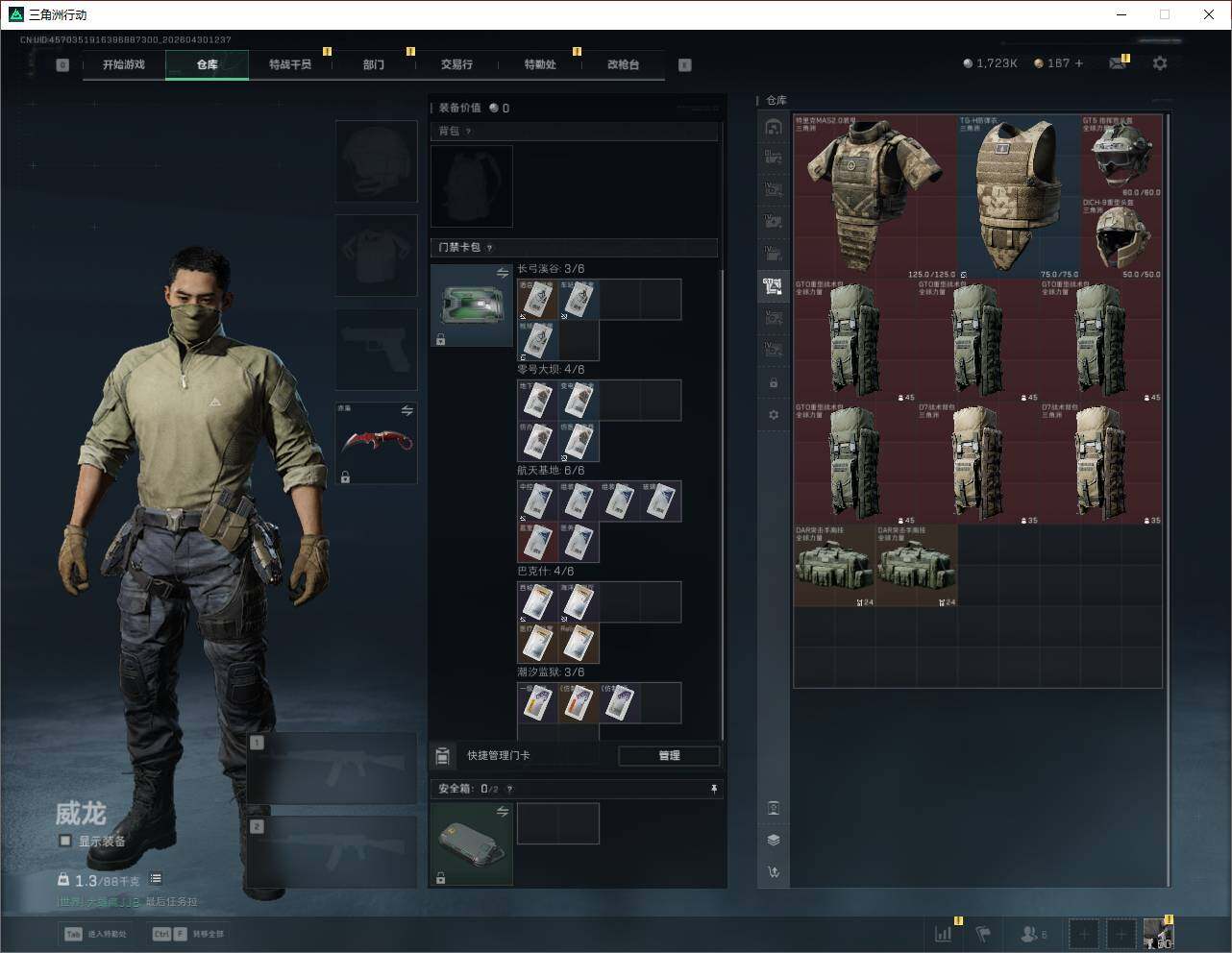Click the left navigation arrow icon

tap(62, 65)
